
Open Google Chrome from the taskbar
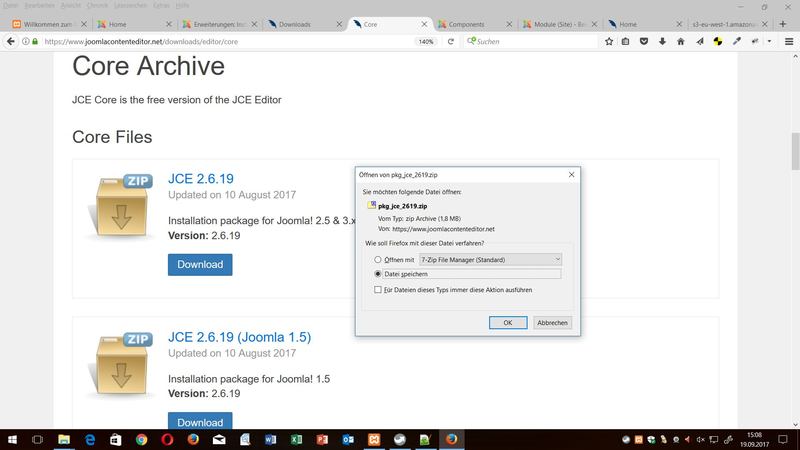coord(141,439)
